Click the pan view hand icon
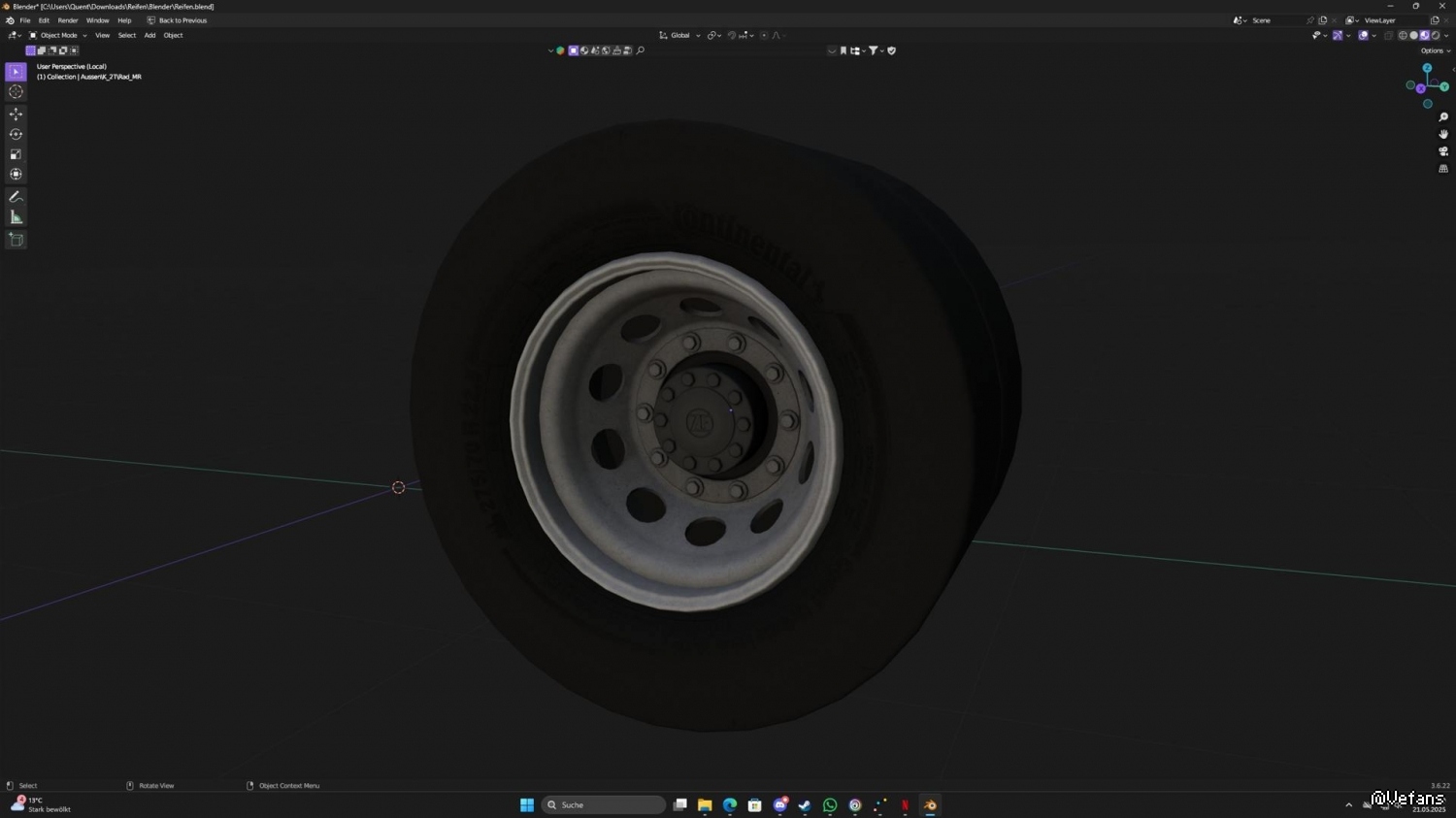The height and width of the screenshot is (818, 1456). (1443, 134)
